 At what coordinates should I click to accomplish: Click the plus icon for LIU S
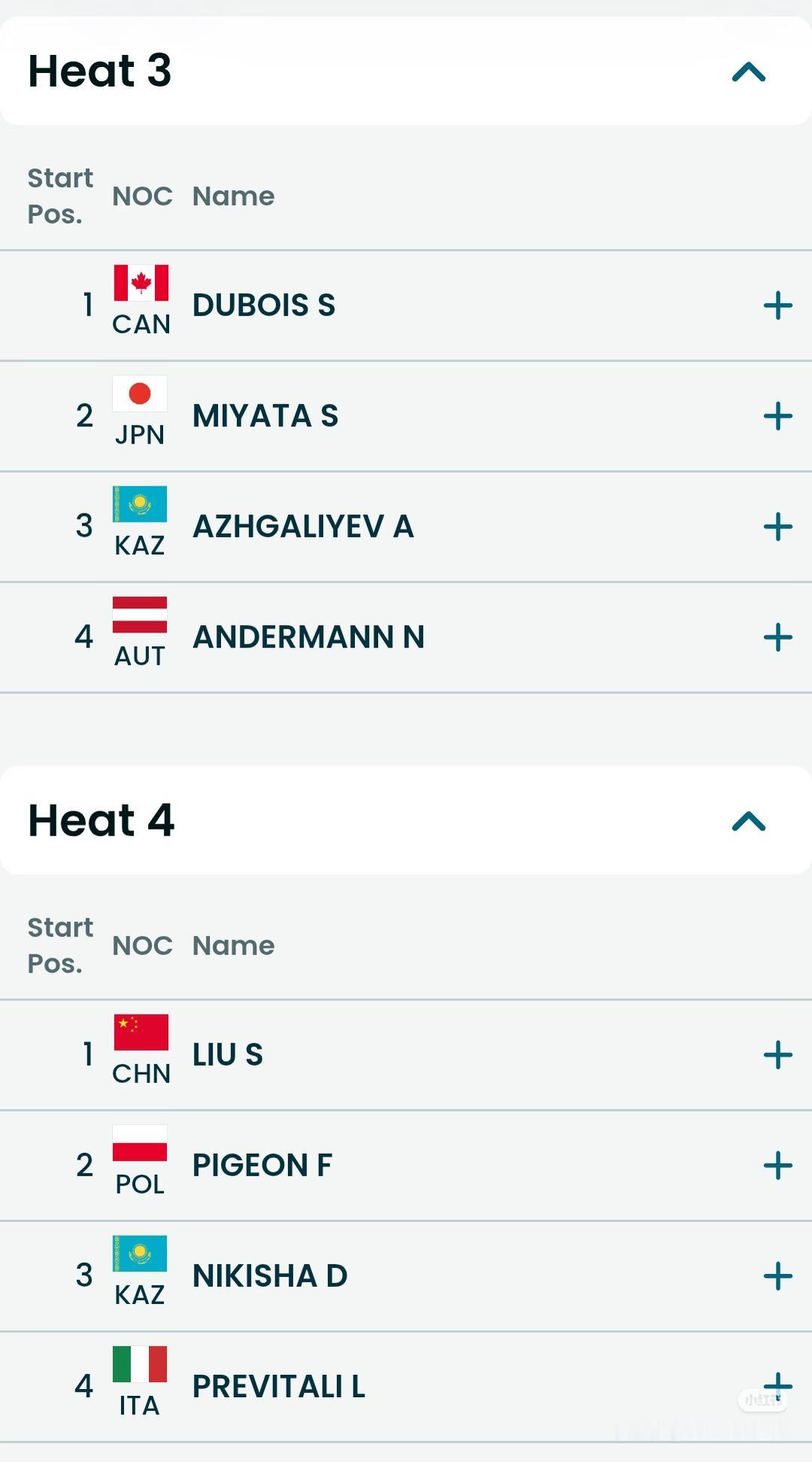tap(777, 1055)
